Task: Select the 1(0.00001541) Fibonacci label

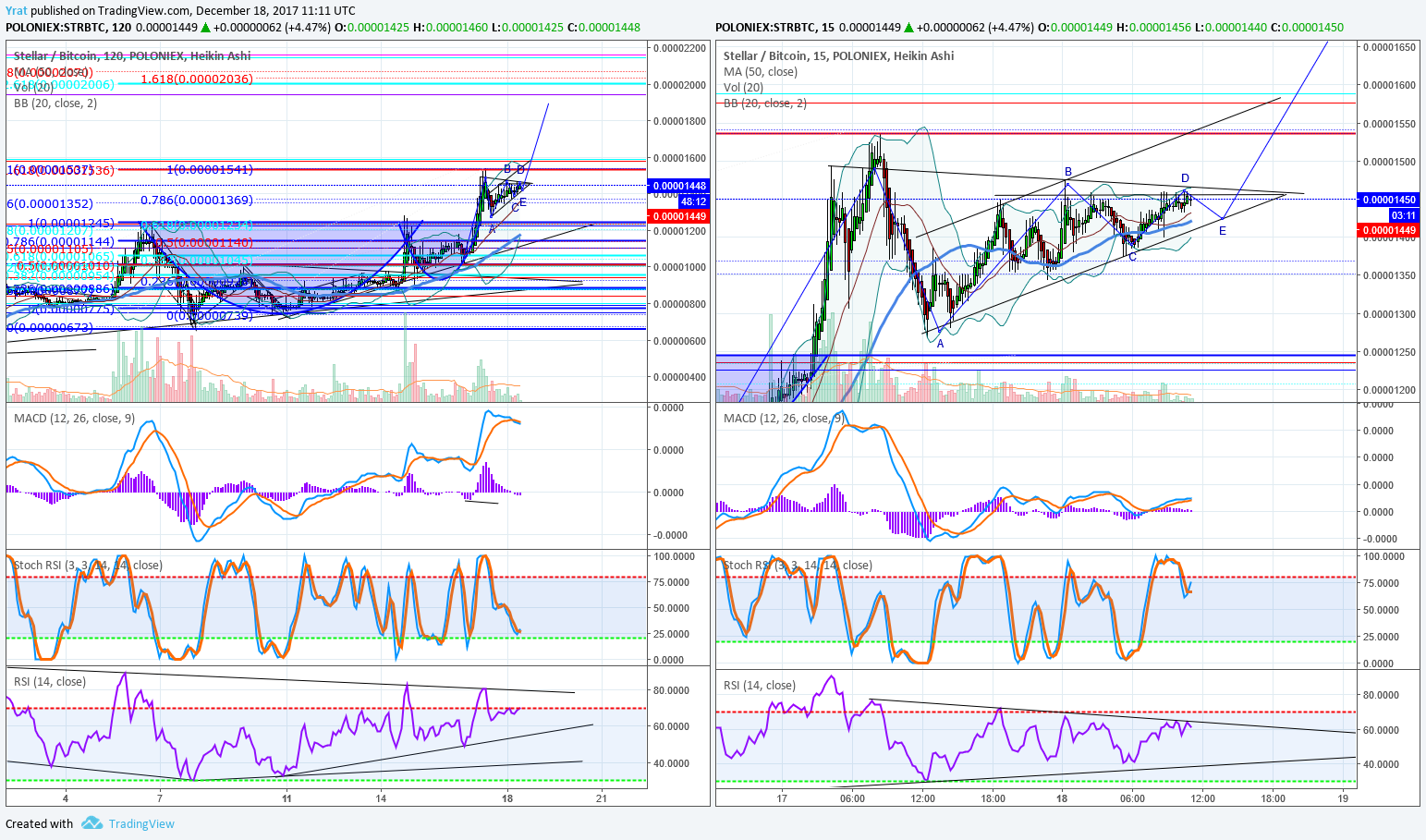Action: [x=210, y=170]
